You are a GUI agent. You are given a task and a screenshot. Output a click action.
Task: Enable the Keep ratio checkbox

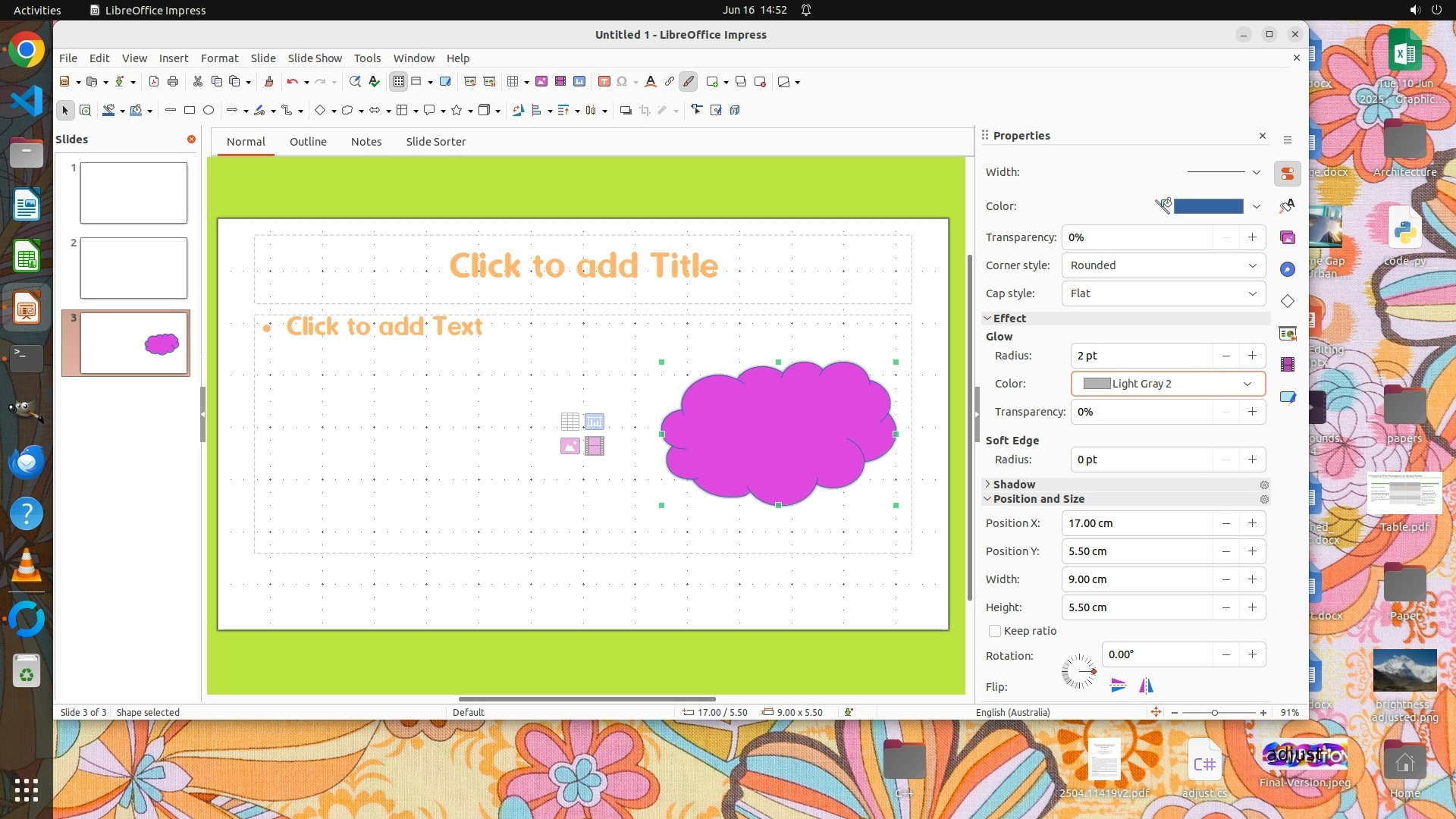tap(995, 631)
